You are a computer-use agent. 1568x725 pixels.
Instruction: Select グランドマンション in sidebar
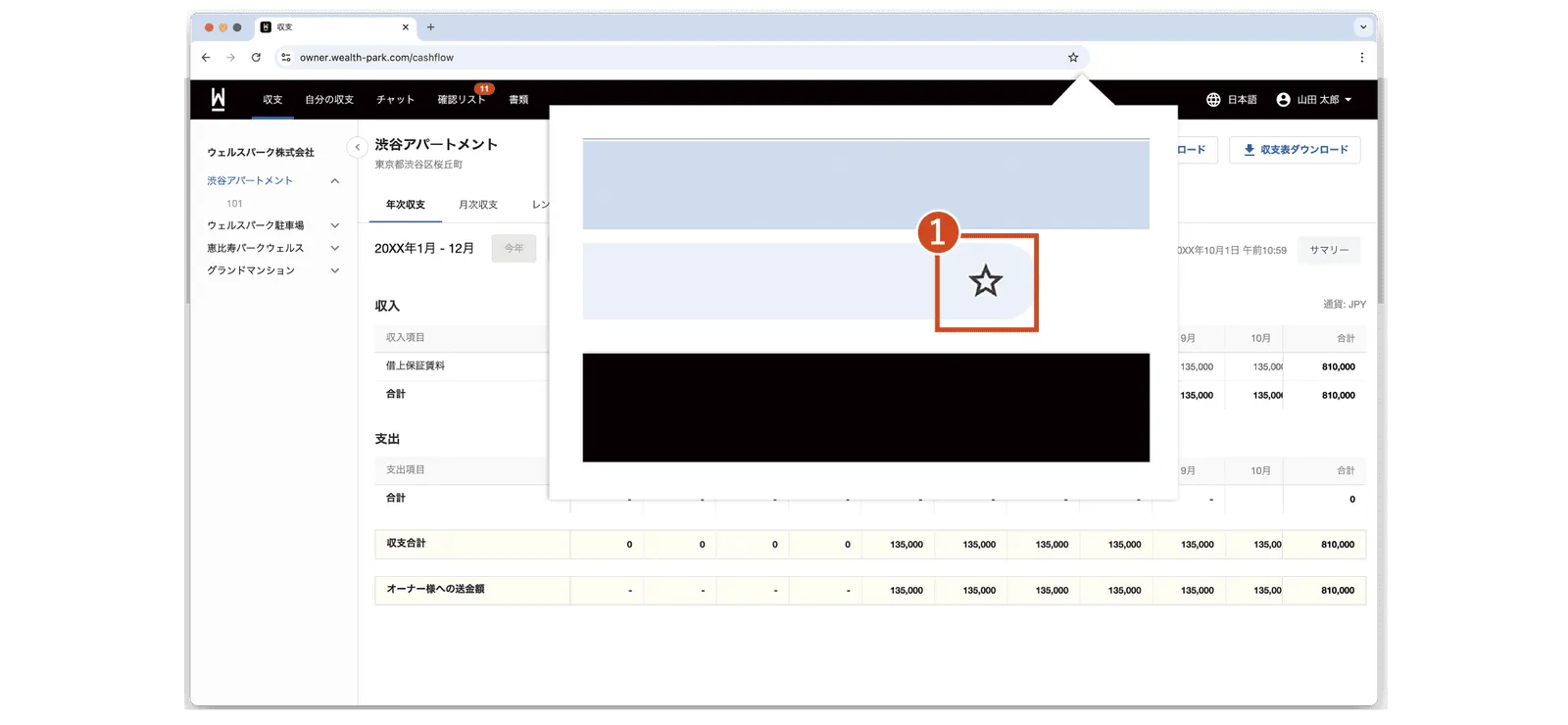(251, 270)
